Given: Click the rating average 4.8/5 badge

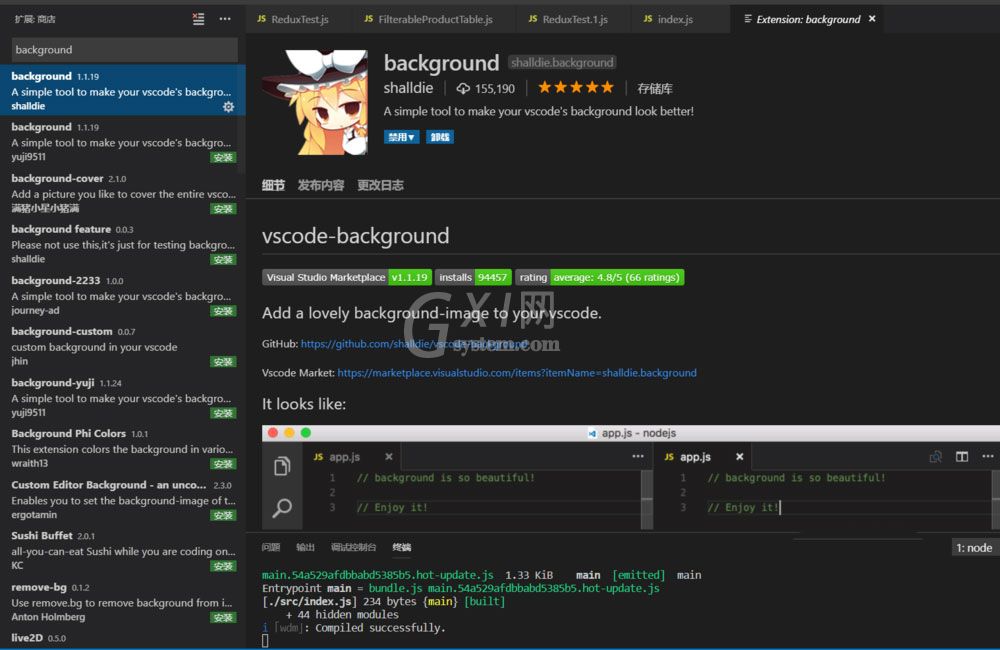Looking at the screenshot, I should click(x=599, y=277).
